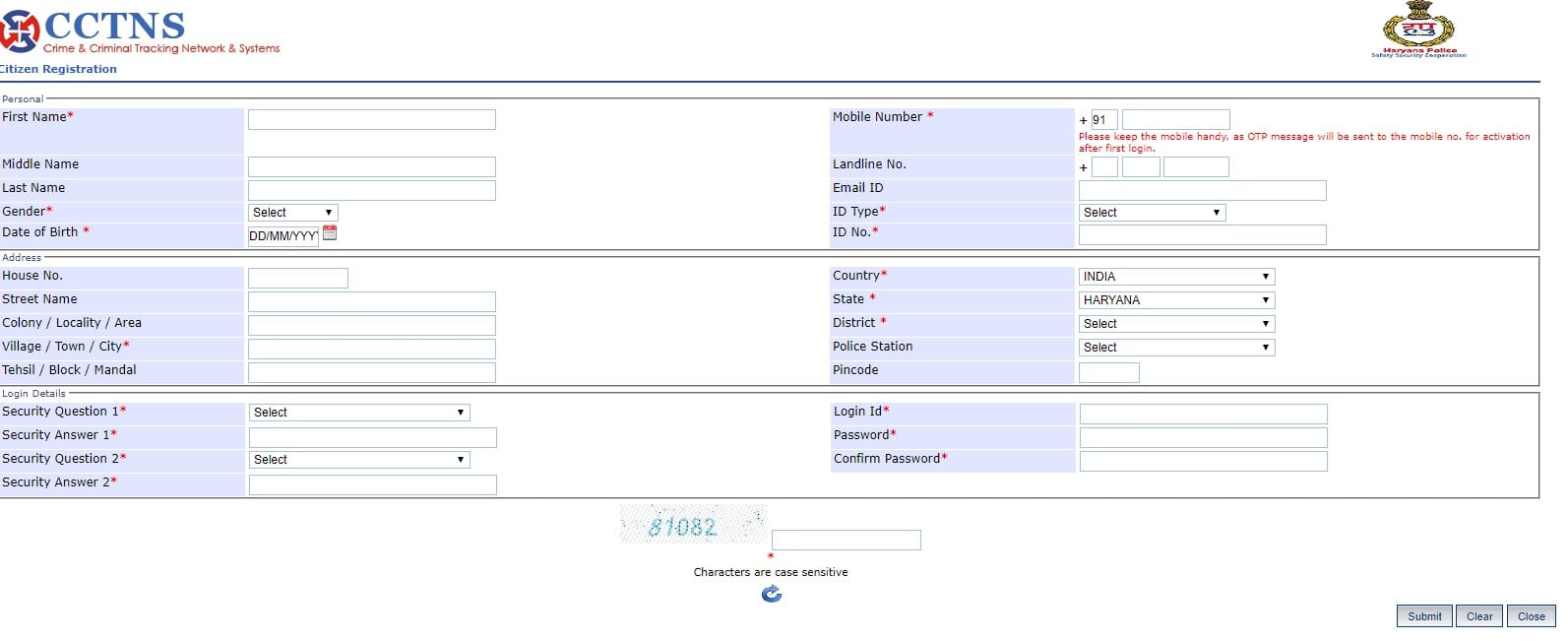Focus the Login Id field
Image resolution: width=1568 pixels, height=641 pixels.
[x=1203, y=415]
